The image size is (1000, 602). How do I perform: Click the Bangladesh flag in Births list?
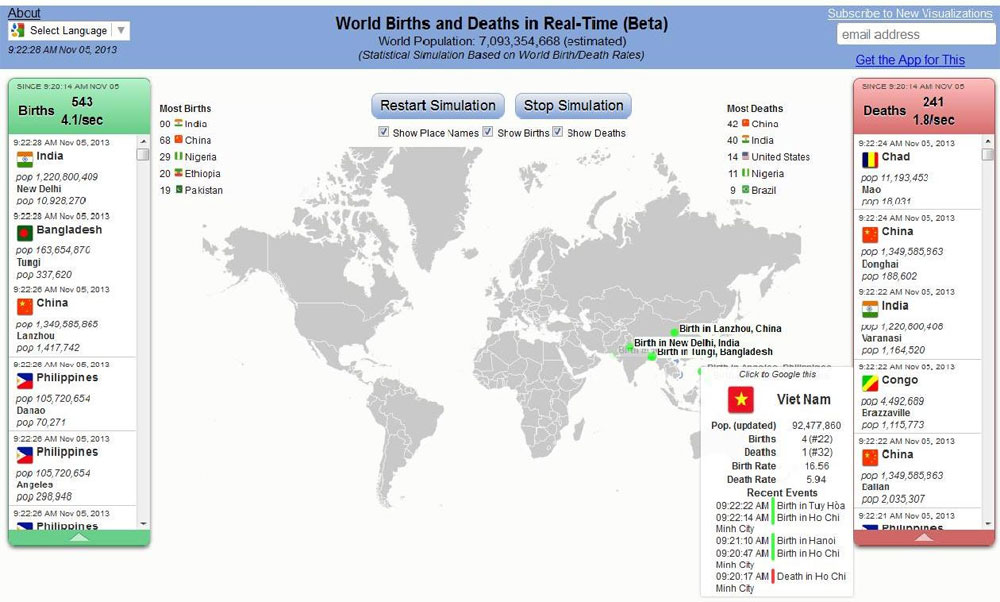tap(25, 232)
